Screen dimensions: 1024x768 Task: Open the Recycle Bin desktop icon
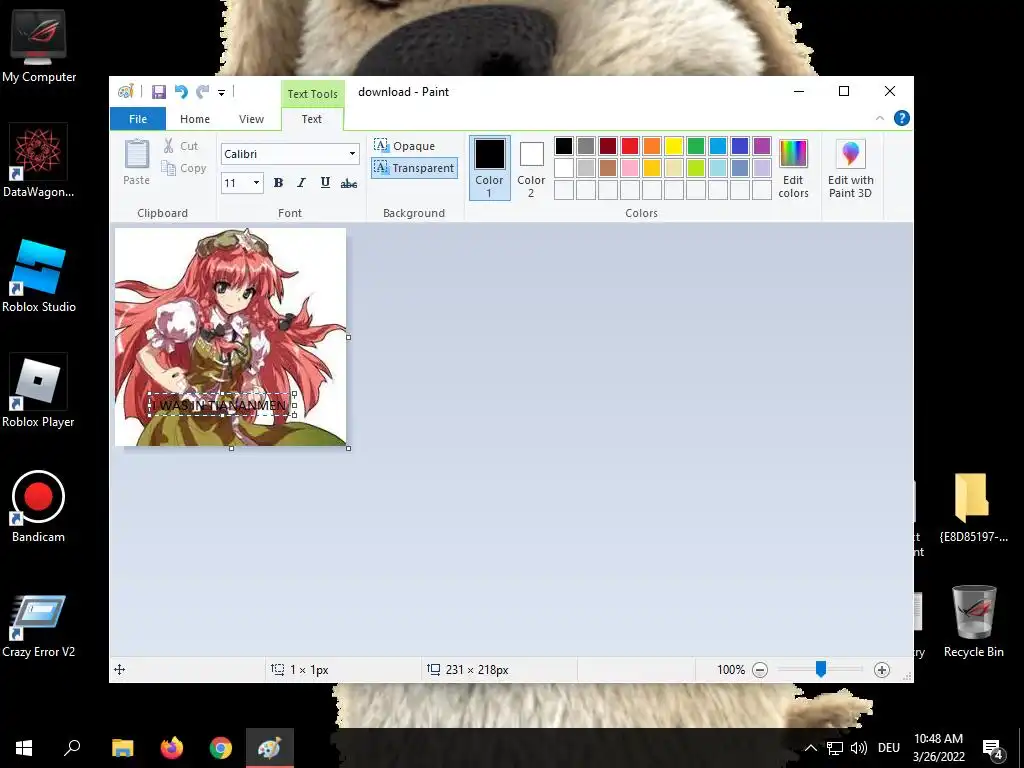tap(974, 622)
